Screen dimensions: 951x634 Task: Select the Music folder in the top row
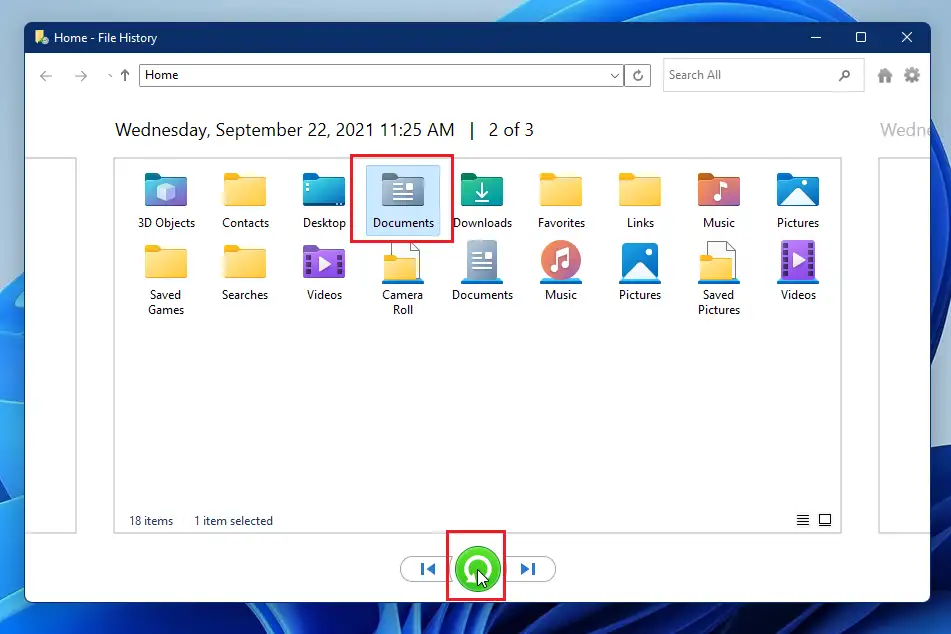(x=719, y=201)
